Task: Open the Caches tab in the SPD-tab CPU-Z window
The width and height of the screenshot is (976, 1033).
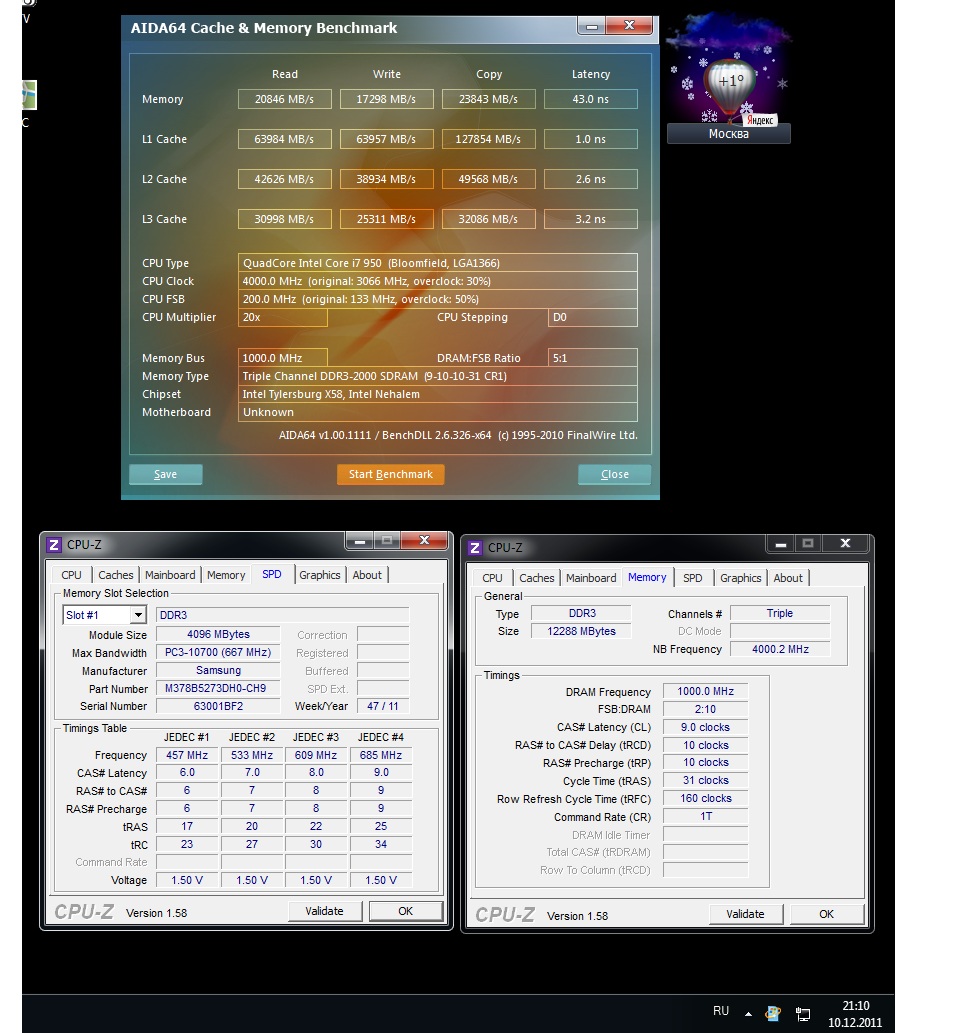Action: pyautogui.click(x=115, y=575)
